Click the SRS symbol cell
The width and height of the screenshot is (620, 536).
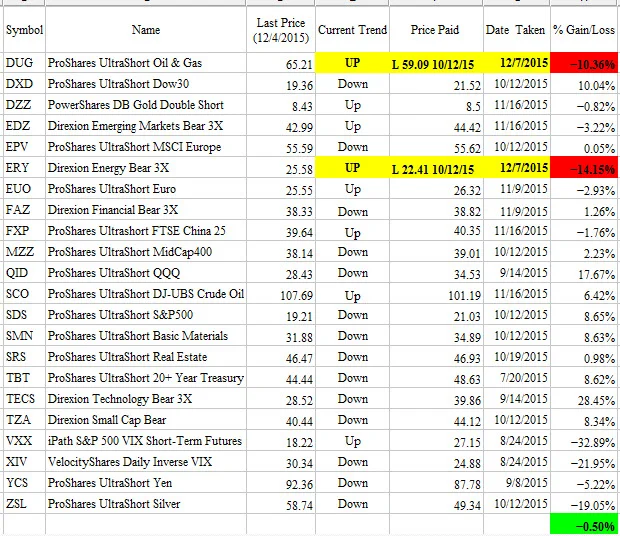coord(24,356)
